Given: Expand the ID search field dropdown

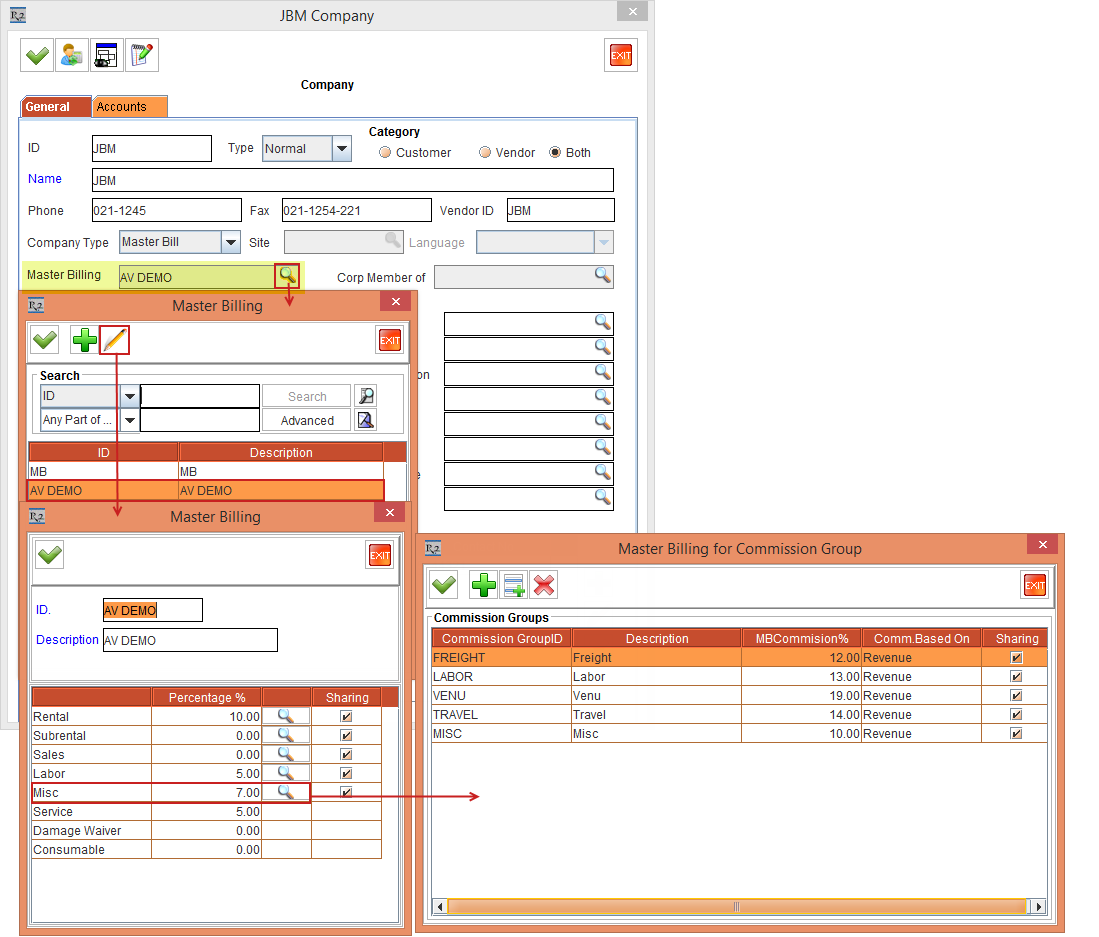Looking at the screenshot, I should 130,396.
